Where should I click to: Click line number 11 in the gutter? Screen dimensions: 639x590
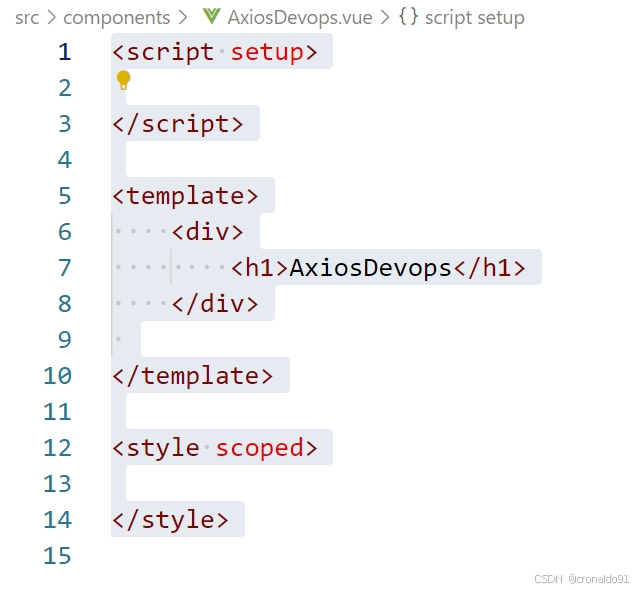[57, 412]
